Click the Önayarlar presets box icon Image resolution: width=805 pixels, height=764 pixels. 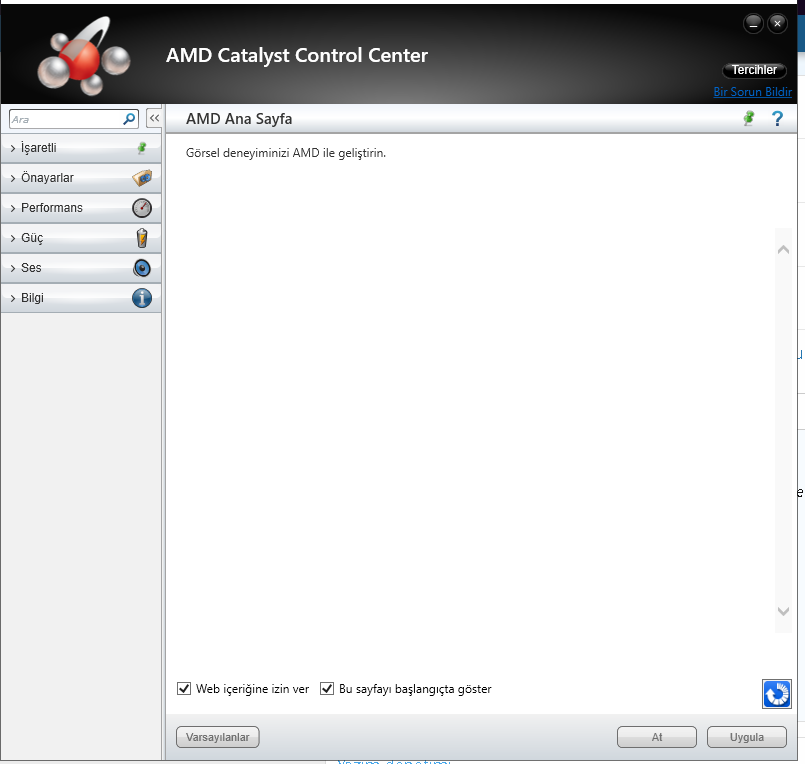click(x=142, y=178)
